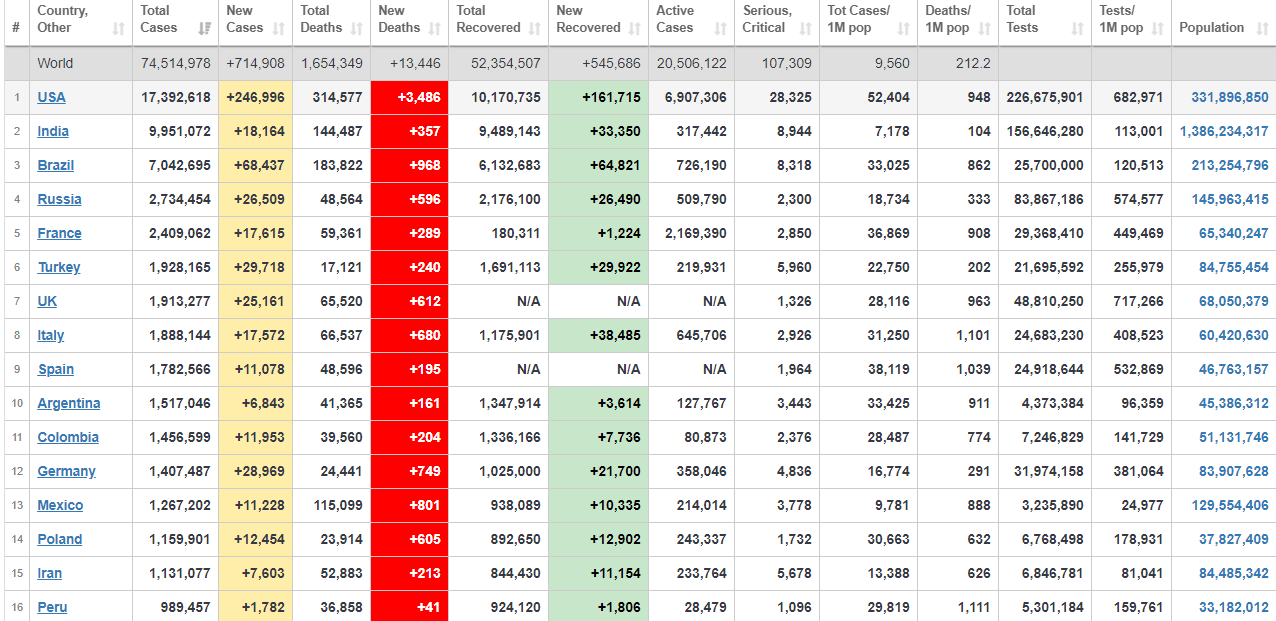
Task: Sort by Tot Cases/1M pop arrow icon
Action: [904, 28]
